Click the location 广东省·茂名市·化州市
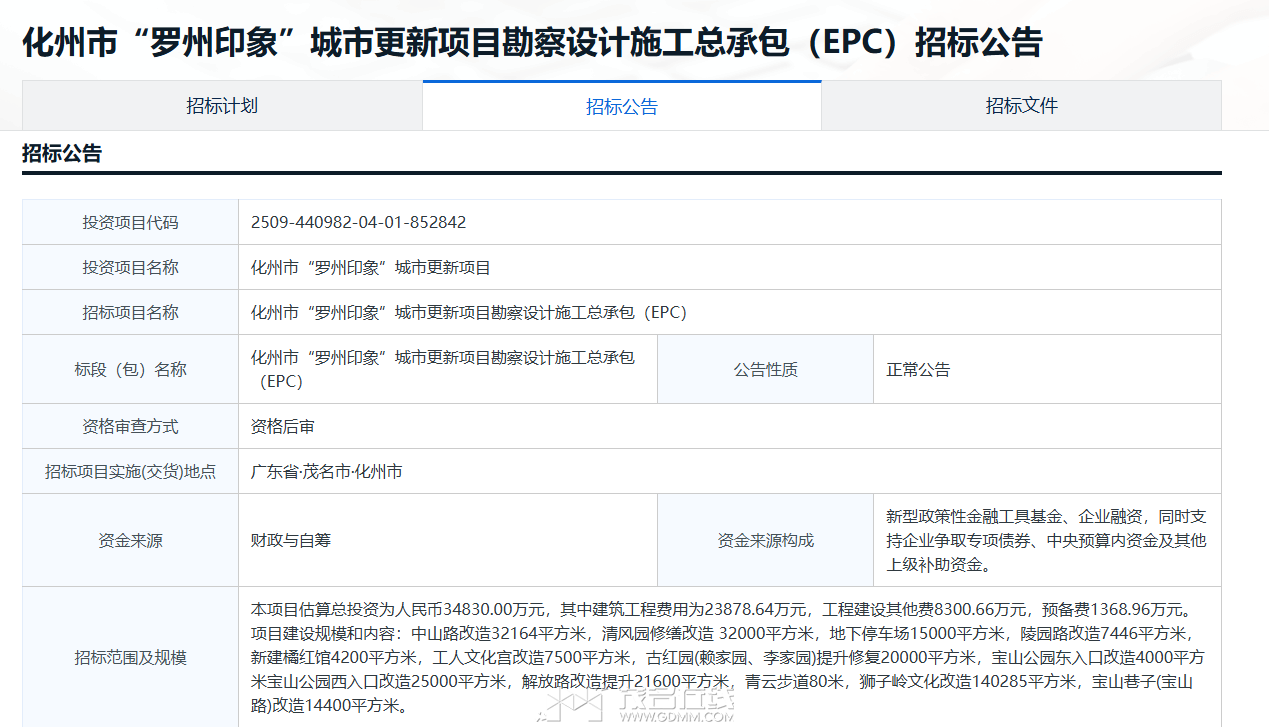This screenshot has height=727, width=1269. tap(326, 471)
